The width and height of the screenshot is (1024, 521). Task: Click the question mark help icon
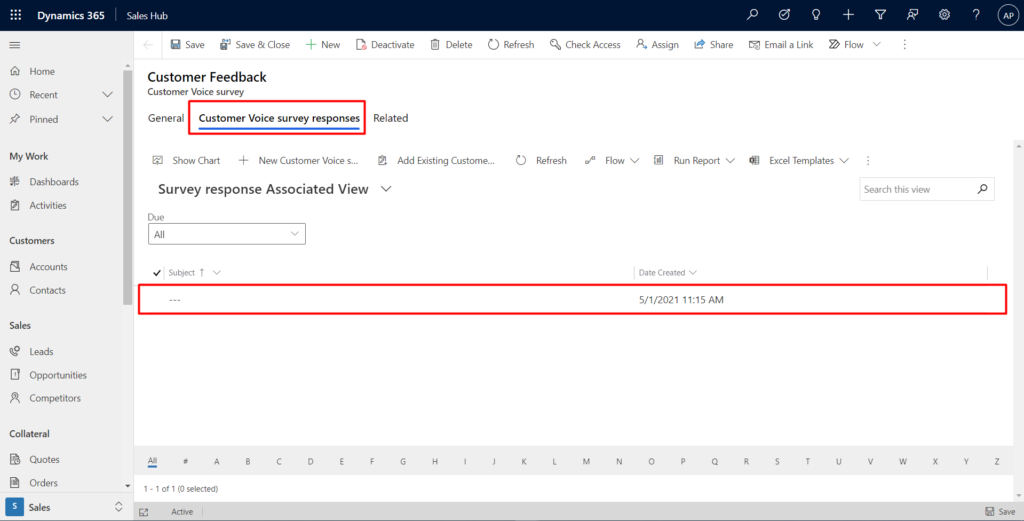(976, 14)
